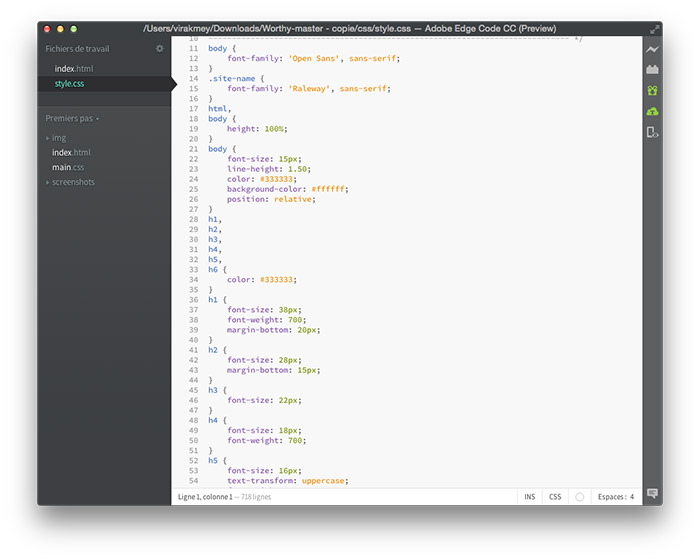The height and width of the screenshot is (559, 700).
Task: Open the Extension Manager brick icon
Action: coord(652,70)
